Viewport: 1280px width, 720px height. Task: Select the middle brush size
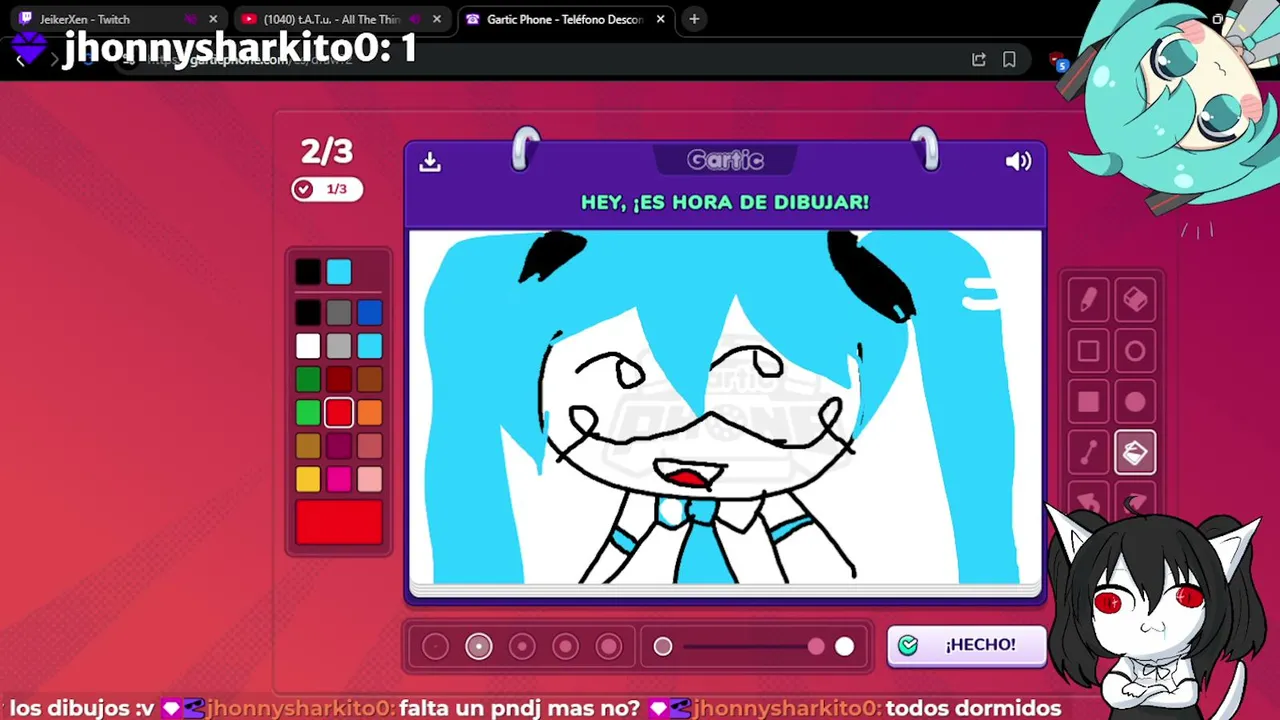click(x=522, y=647)
